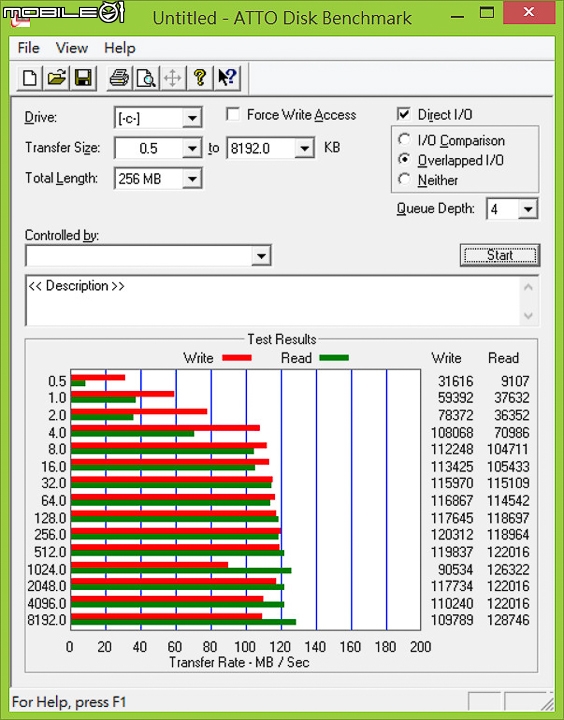Click the Test Results group title

[282, 339]
